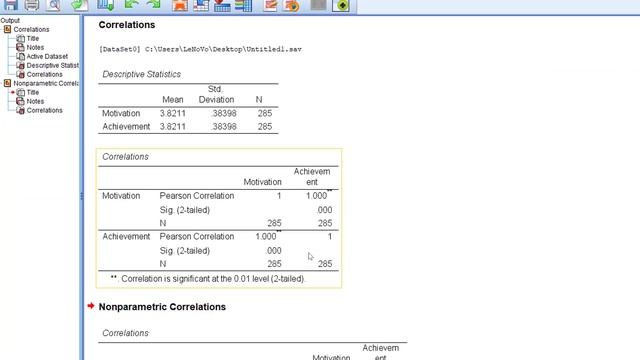
Task: Click the 1.000** value in Motivation row
Action: coord(318,195)
